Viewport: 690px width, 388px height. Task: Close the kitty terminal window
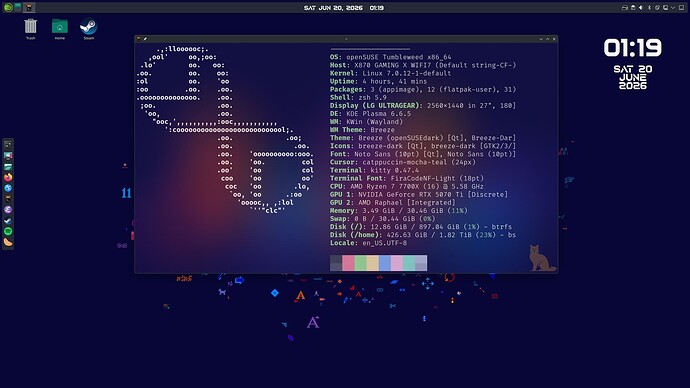pyautogui.click(x=554, y=39)
